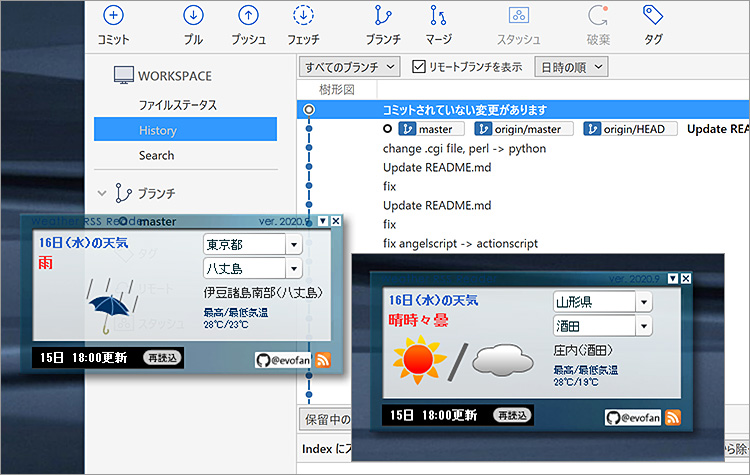
Task: Click the RSS feed icon in Tokyo weather widget
Action: point(323,360)
